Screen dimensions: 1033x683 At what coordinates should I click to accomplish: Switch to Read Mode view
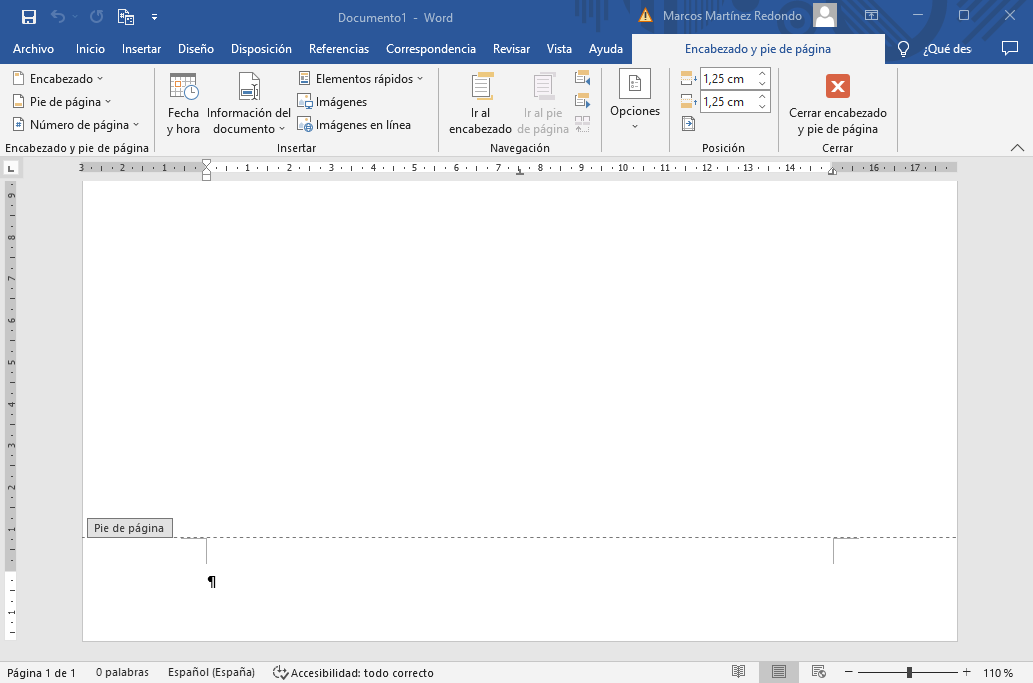[x=739, y=672]
